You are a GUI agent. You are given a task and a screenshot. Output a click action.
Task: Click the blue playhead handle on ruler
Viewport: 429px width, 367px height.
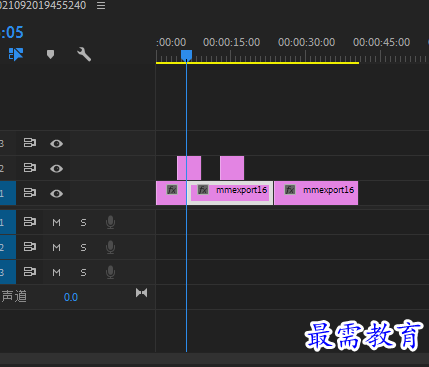[x=186, y=55]
